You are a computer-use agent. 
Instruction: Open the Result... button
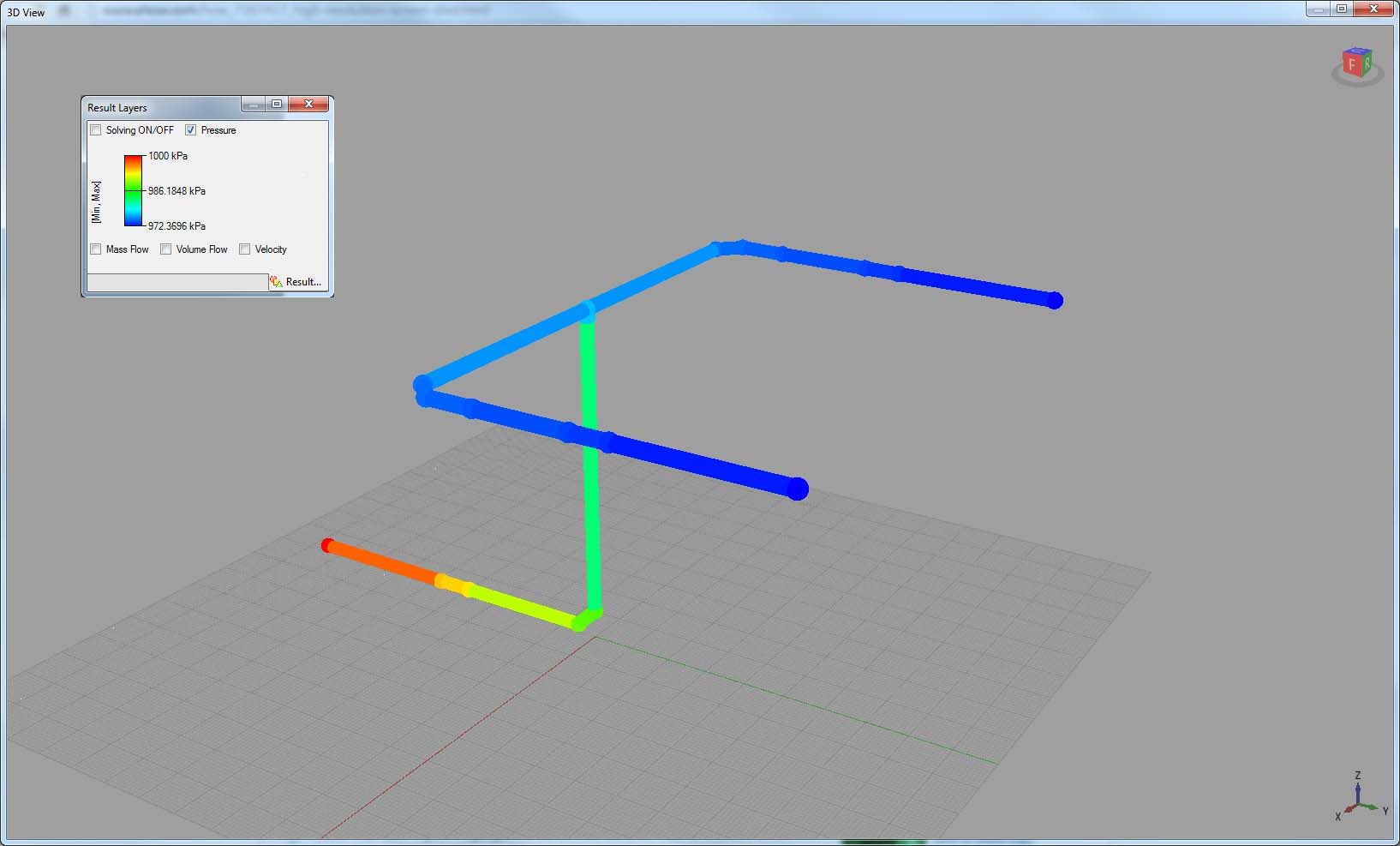pos(296,282)
